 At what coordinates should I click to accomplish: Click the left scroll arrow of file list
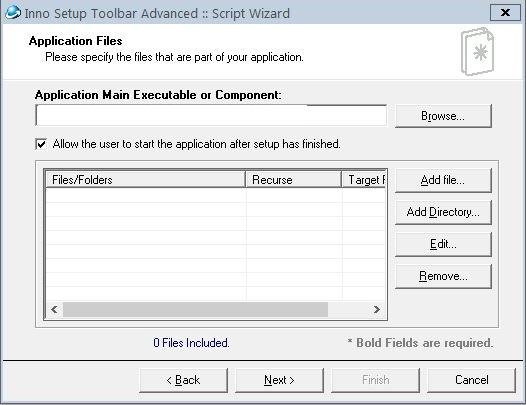pos(54,309)
